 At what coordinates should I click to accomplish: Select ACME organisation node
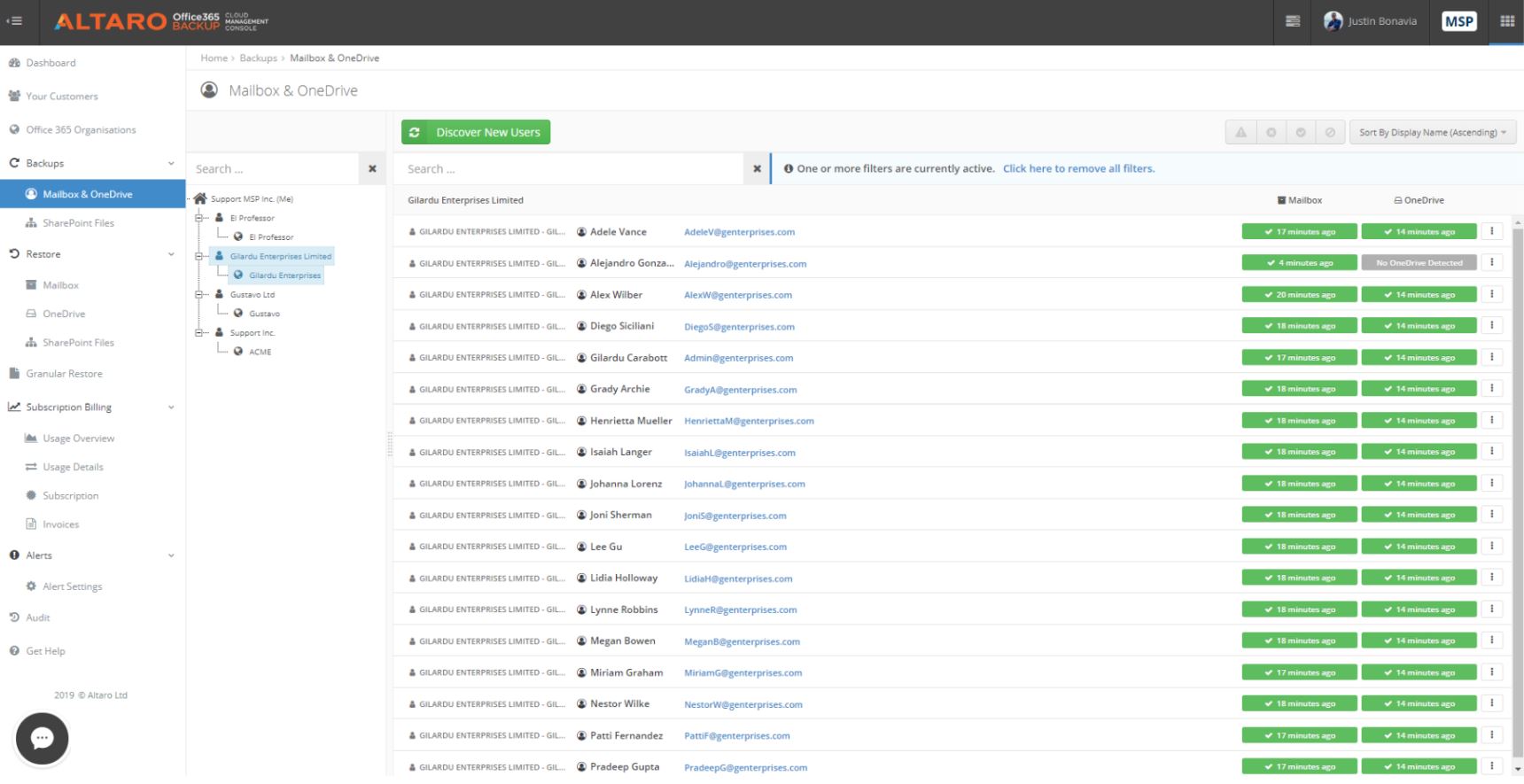tap(252, 352)
